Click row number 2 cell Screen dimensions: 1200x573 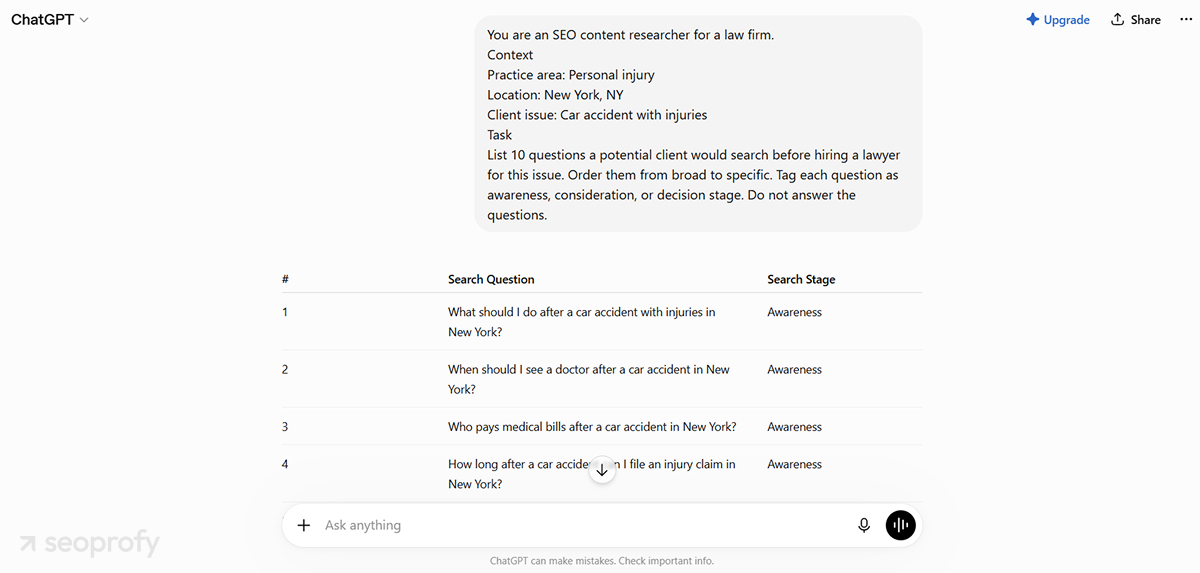tap(284, 369)
